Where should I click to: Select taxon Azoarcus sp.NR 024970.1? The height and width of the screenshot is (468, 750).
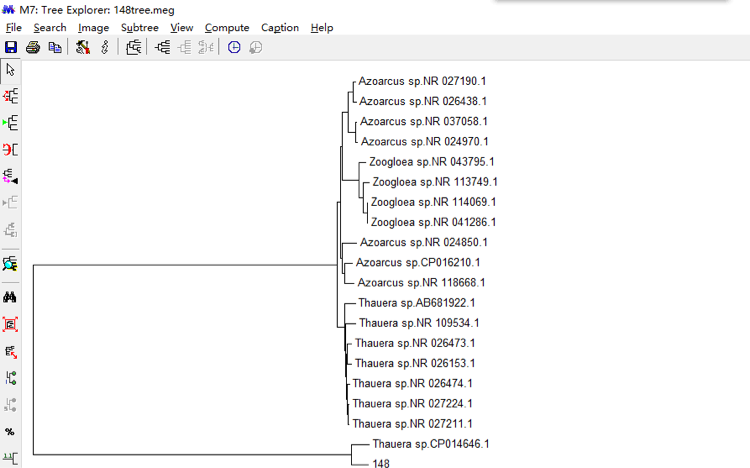click(424, 142)
